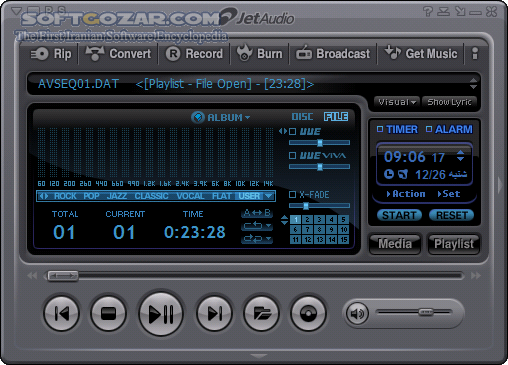
Task: Open the Get Music tool
Action: pyautogui.click(x=421, y=53)
